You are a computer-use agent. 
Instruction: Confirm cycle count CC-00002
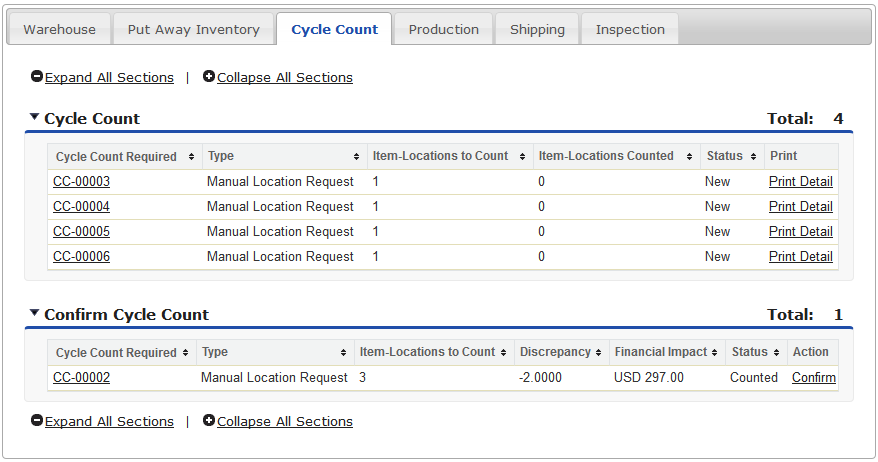[x=813, y=378]
